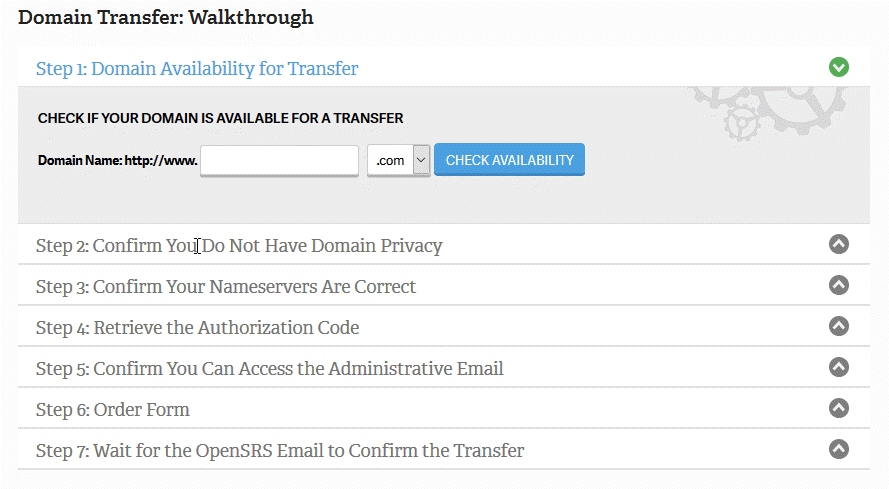Open the .com domain extension dropdown
Image resolution: width=889 pixels, height=489 pixels.
(x=398, y=160)
